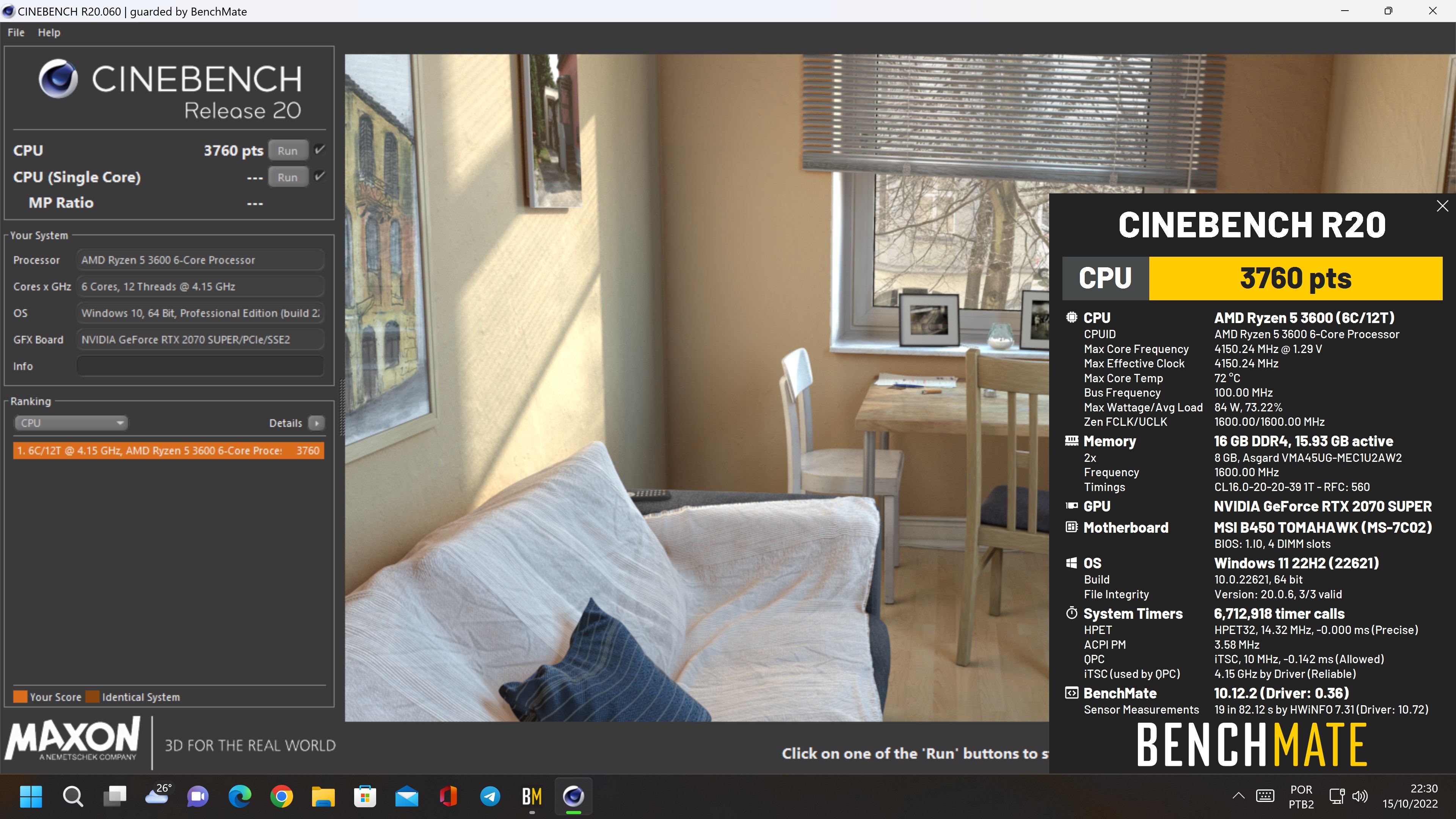Show hidden system tray icons
Screen dimensions: 1456x819
(1238, 796)
